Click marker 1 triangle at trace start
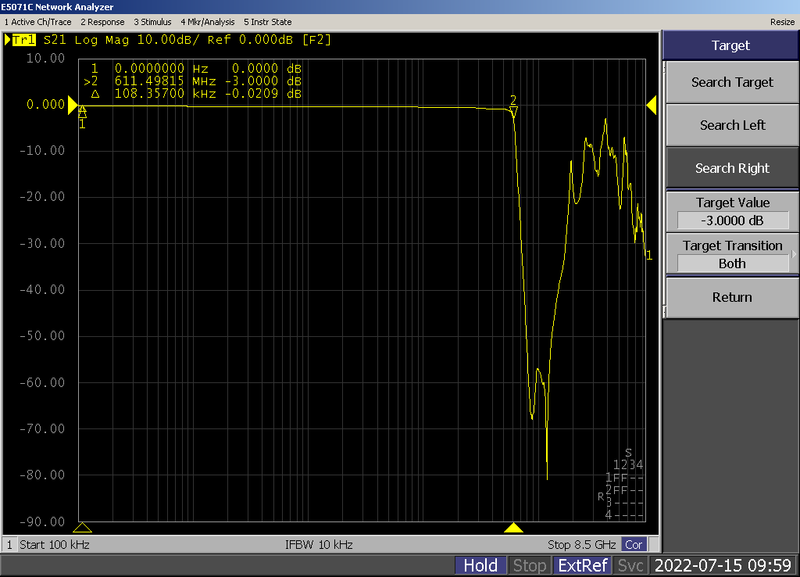The height and width of the screenshot is (577, 800). pyautogui.click(x=82, y=112)
